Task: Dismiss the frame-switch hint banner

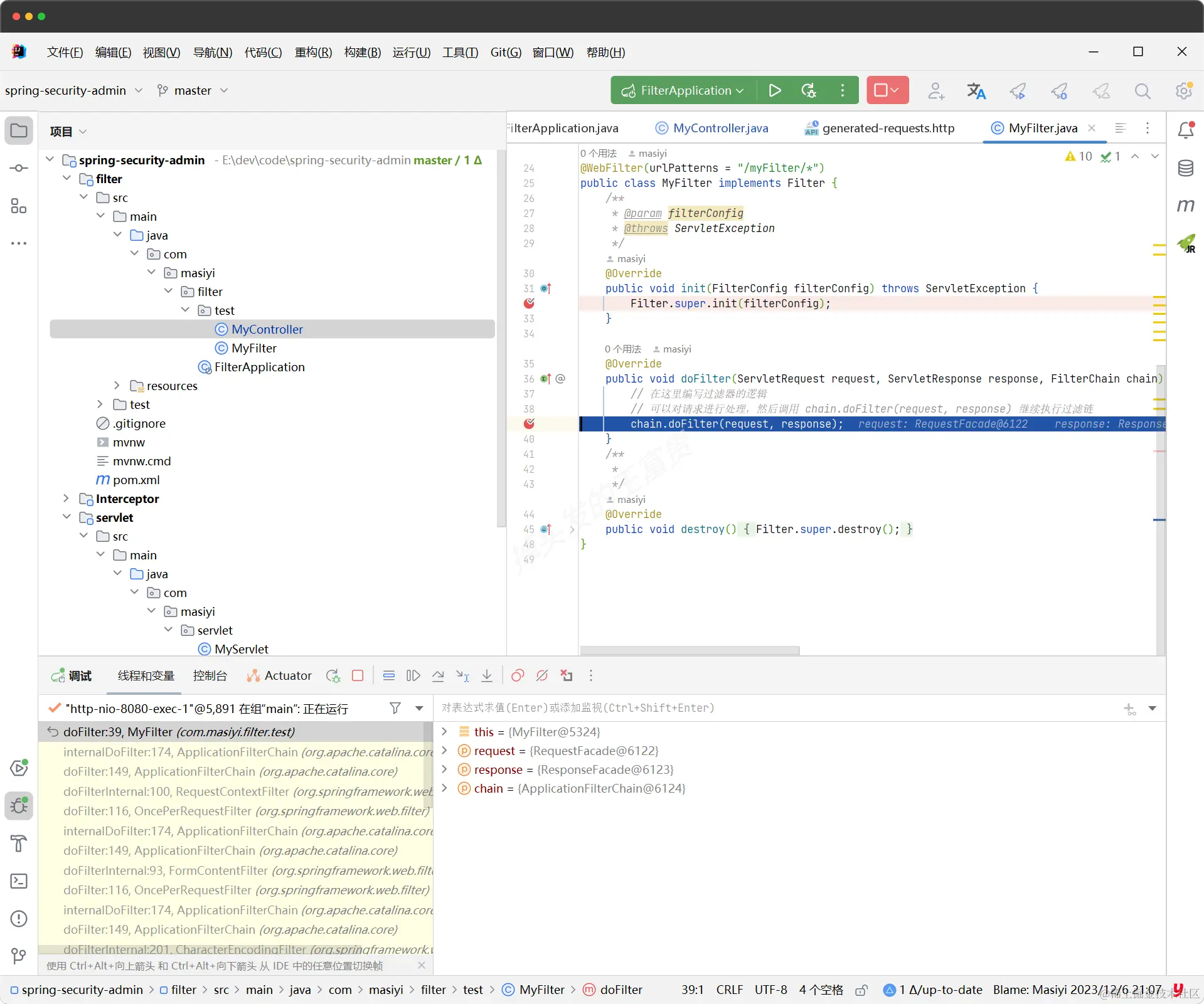Action: (x=422, y=966)
